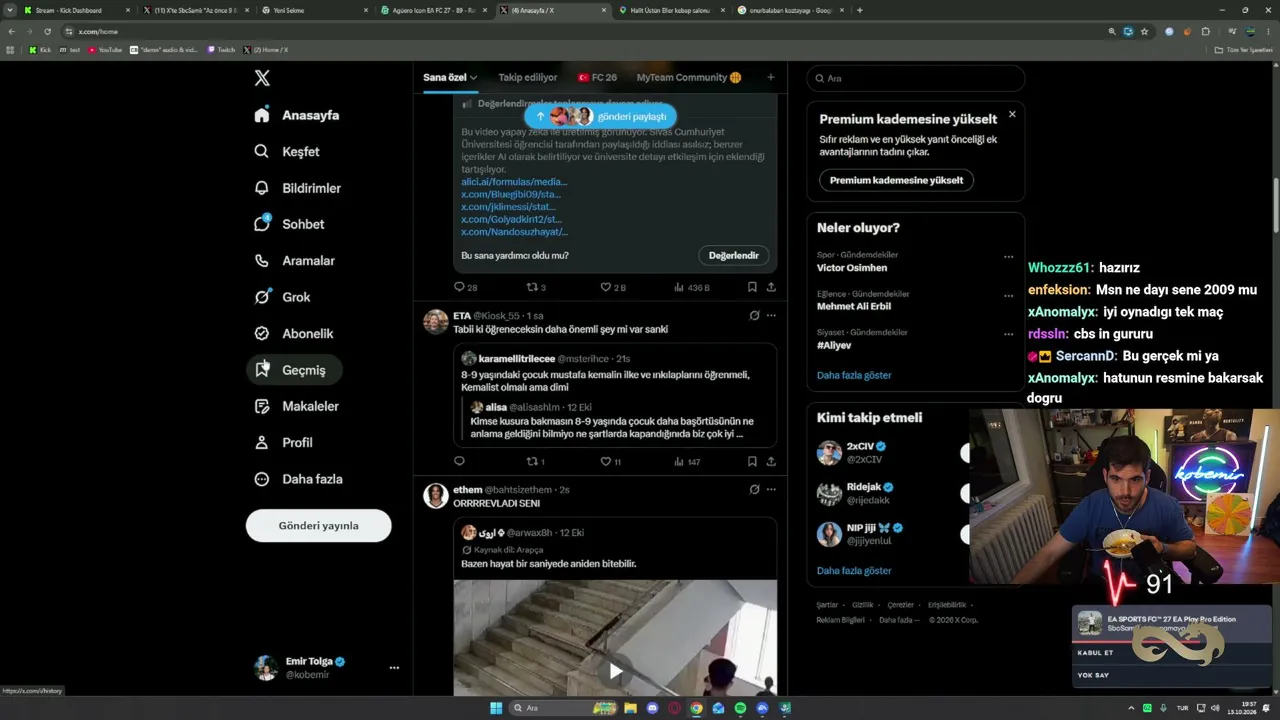Image resolution: width=1280 pixels, height=720 pixels.
Task: Click Daha fazla göster under Neler oluyor?
Action: click(854, 375)
